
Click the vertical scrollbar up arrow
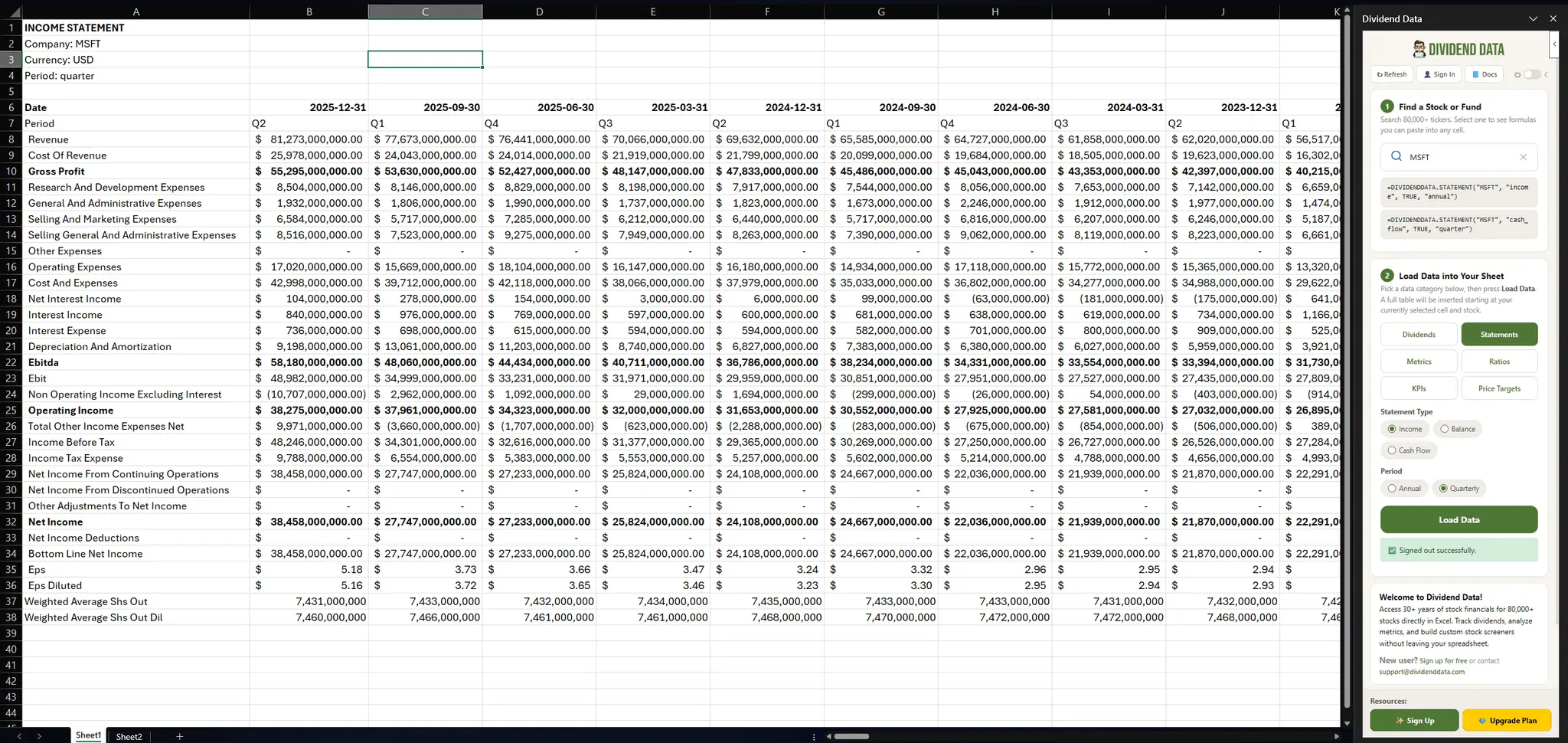(x=1347, y=9)
